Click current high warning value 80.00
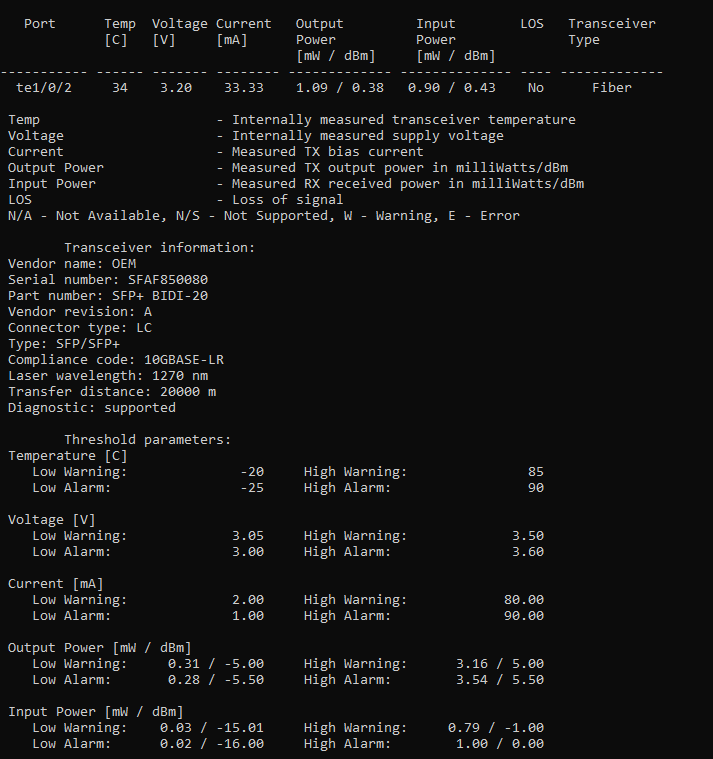This screenshot has width=713, height=759. click(524, 599)
